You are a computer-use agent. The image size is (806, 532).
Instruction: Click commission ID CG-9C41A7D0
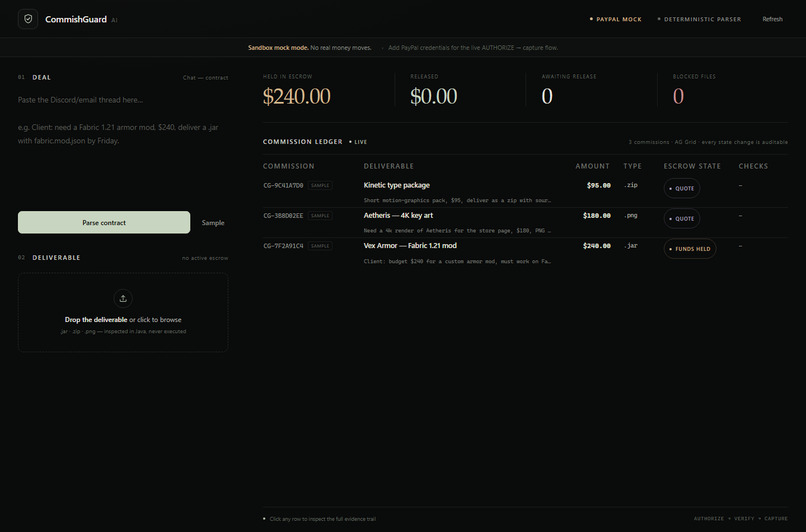(x=283, y=186)
